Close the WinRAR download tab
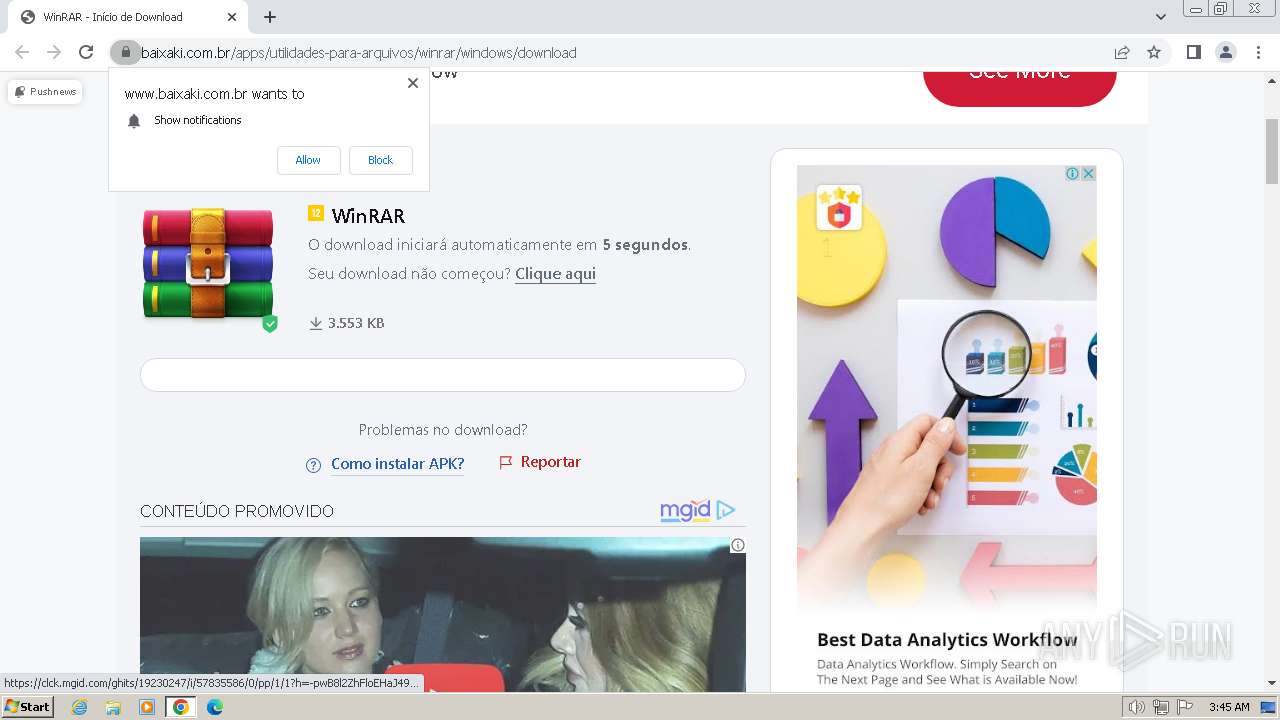1280x720 pixels. point(231,17)
